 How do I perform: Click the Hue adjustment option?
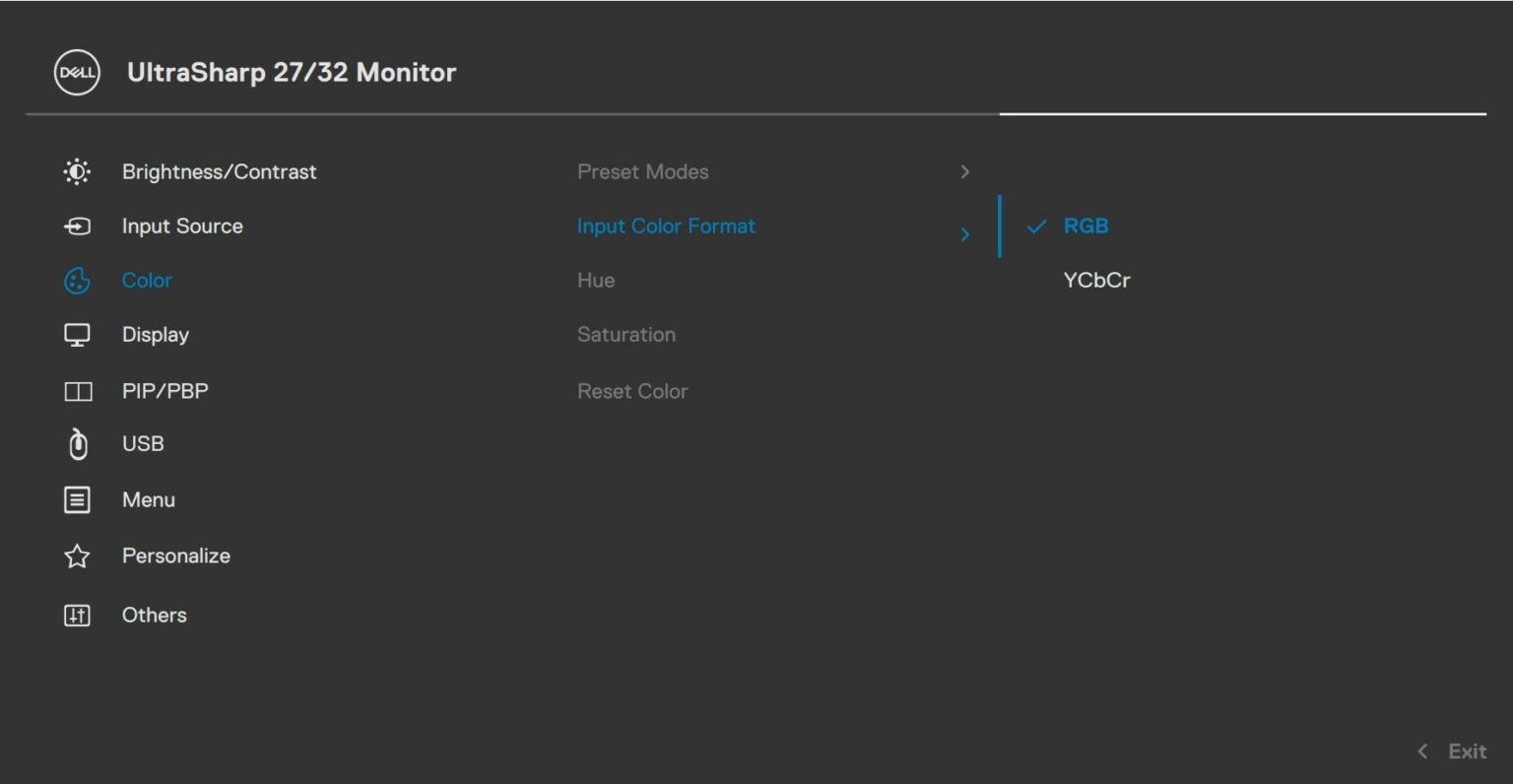(x=596, y=280)
